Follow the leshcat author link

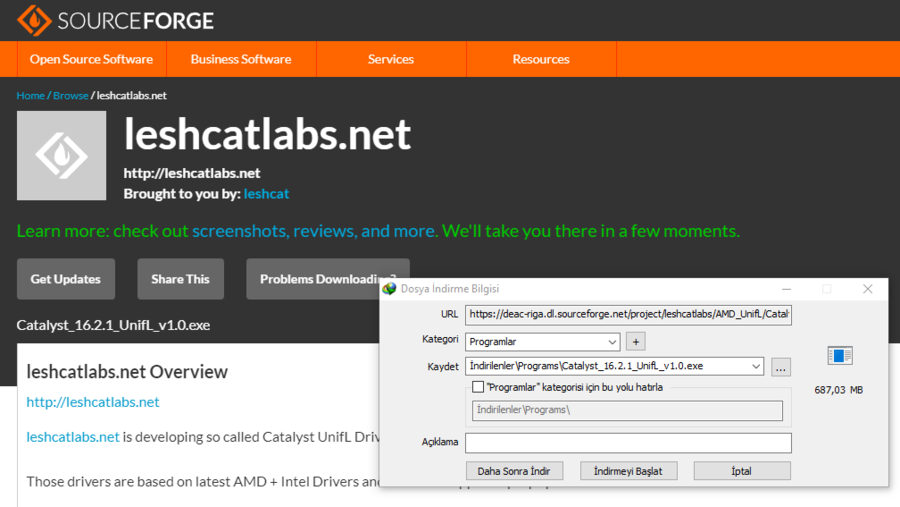click(x=266, y=193)
